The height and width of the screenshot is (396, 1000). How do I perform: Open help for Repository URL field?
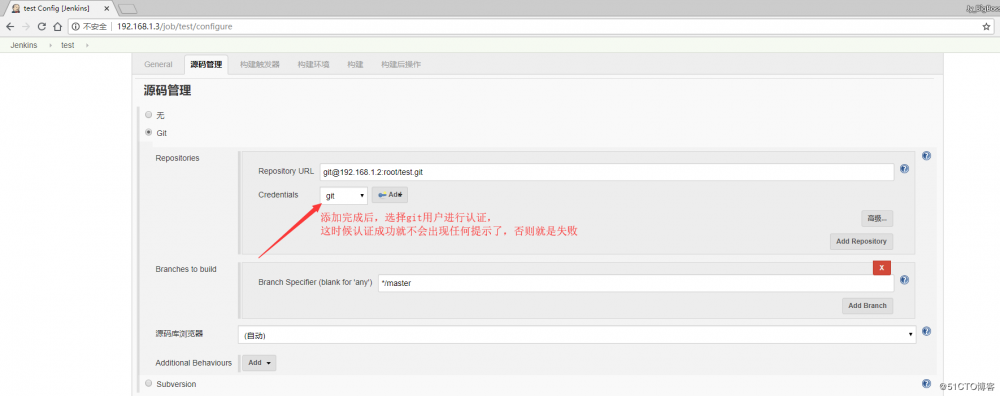pyautogui.click(x=904, y=169)
